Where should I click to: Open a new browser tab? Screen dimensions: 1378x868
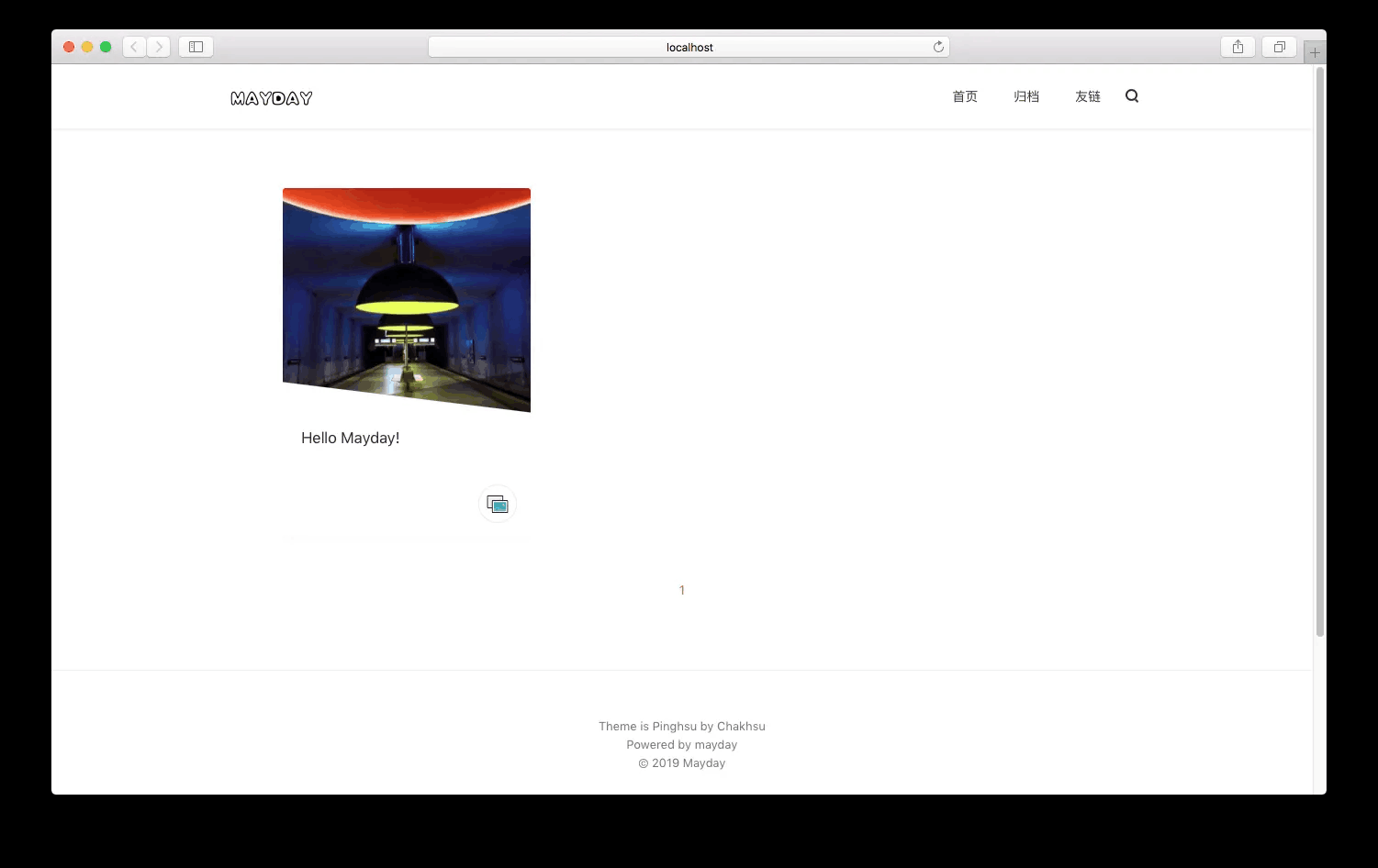point(1315,51)
